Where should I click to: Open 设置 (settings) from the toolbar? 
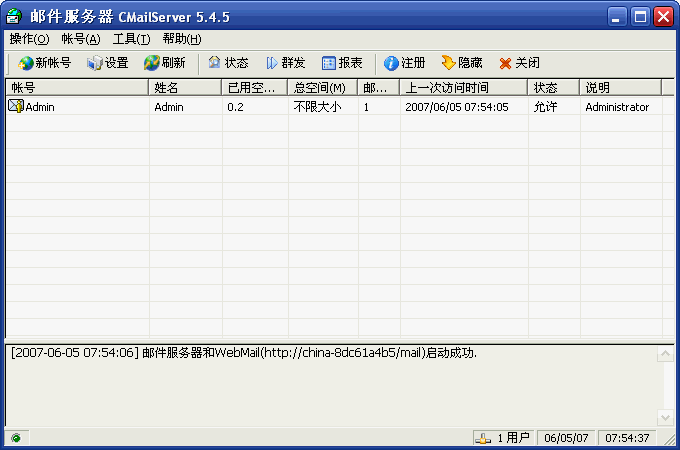click(x=108, y=63)
